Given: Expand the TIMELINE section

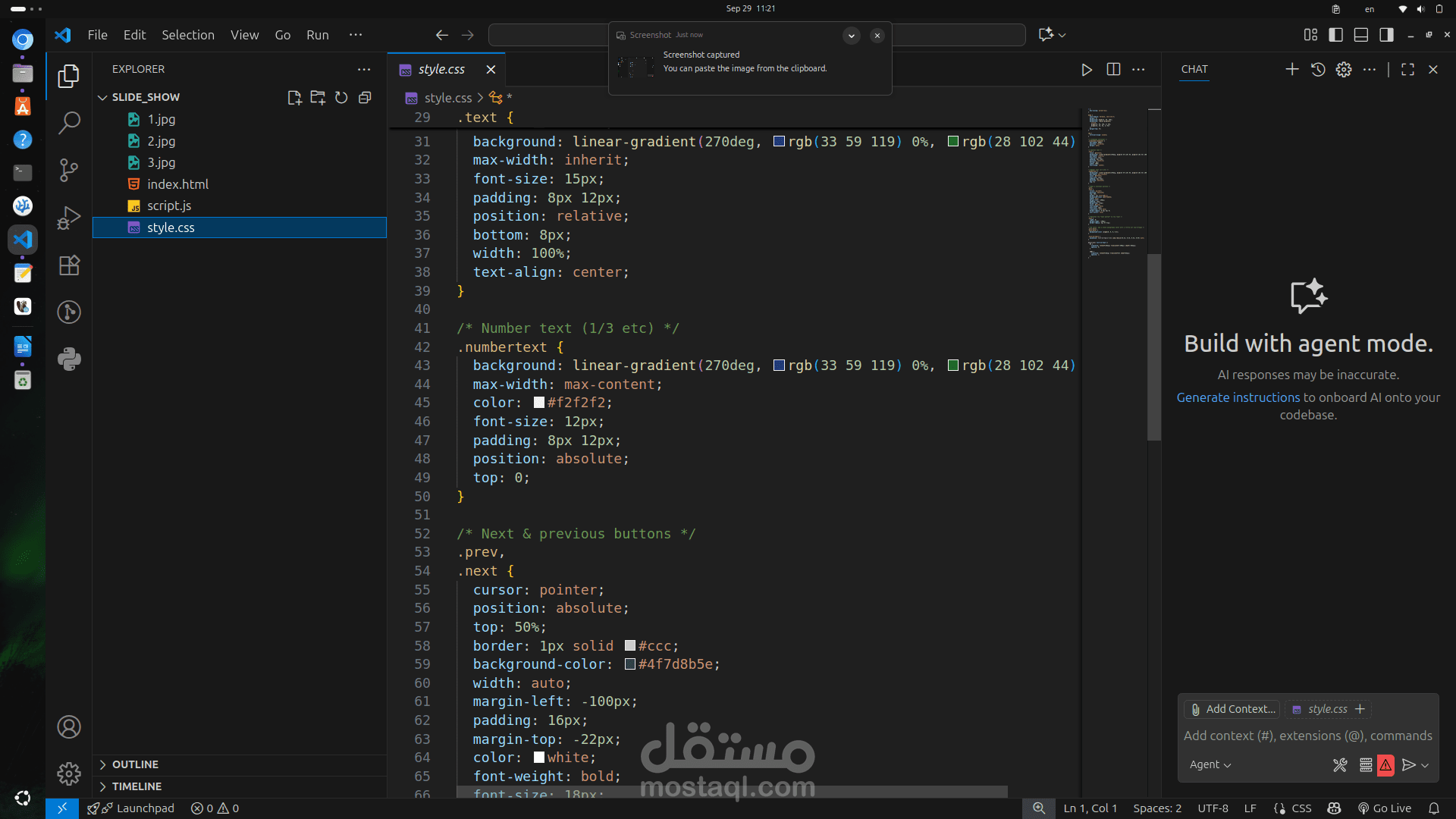Looking at the screenshot, I should click(x=136, y=786).
